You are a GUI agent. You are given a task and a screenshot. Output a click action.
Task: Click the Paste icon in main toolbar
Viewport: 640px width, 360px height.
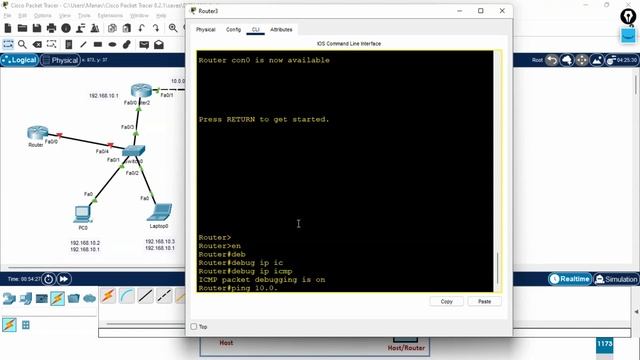point(127,28)
